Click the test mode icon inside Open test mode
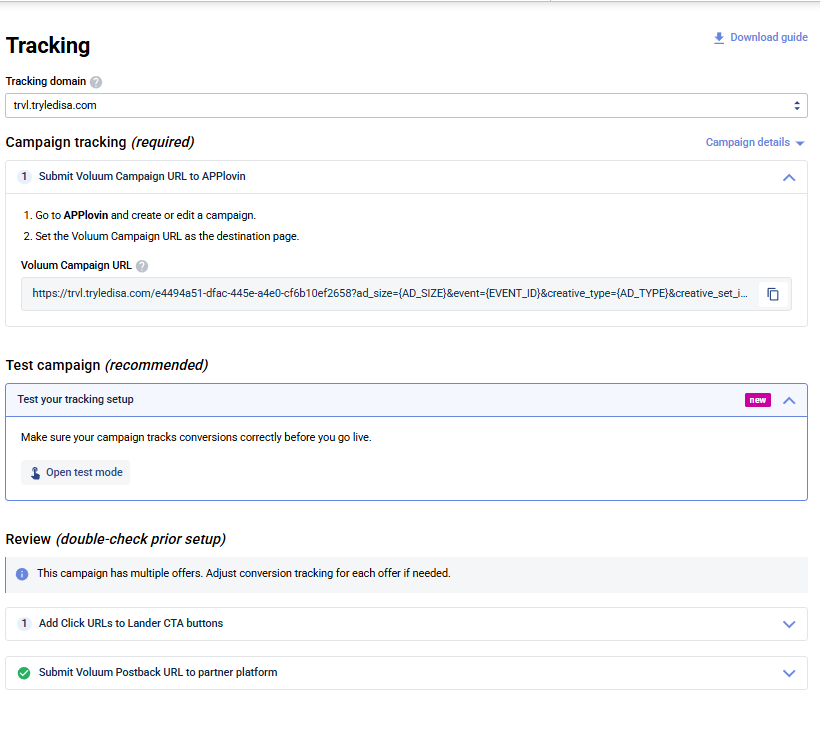Image resolution: width=820 pixels, height=739 pixels. click(x=35, y=472)
